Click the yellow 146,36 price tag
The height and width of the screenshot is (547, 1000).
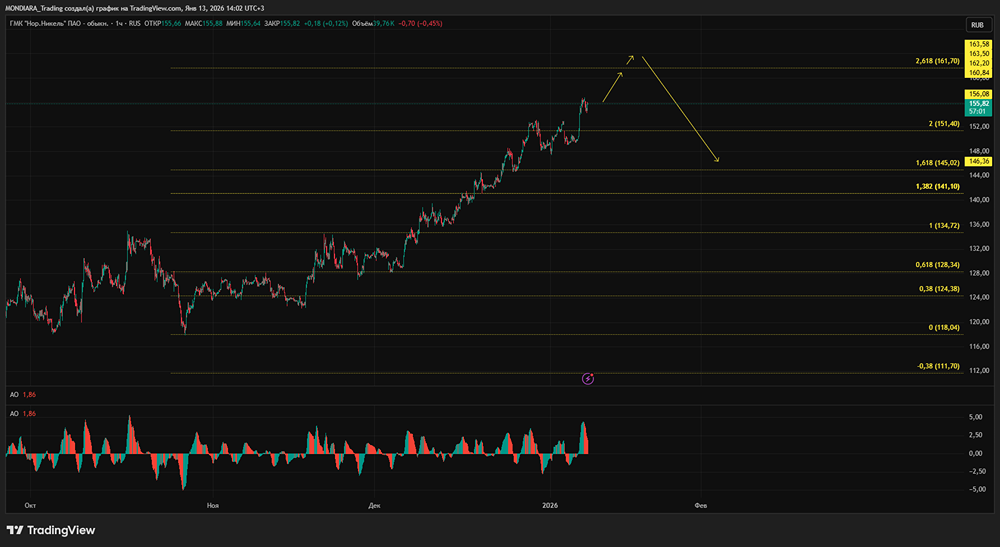point(978,161)
